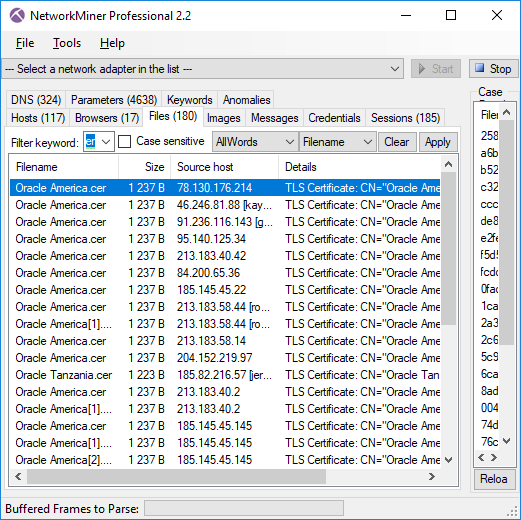The image size is (521, 520).
Task: Select the file row from 91.236.116.143
Action: (x=225, y=222)
